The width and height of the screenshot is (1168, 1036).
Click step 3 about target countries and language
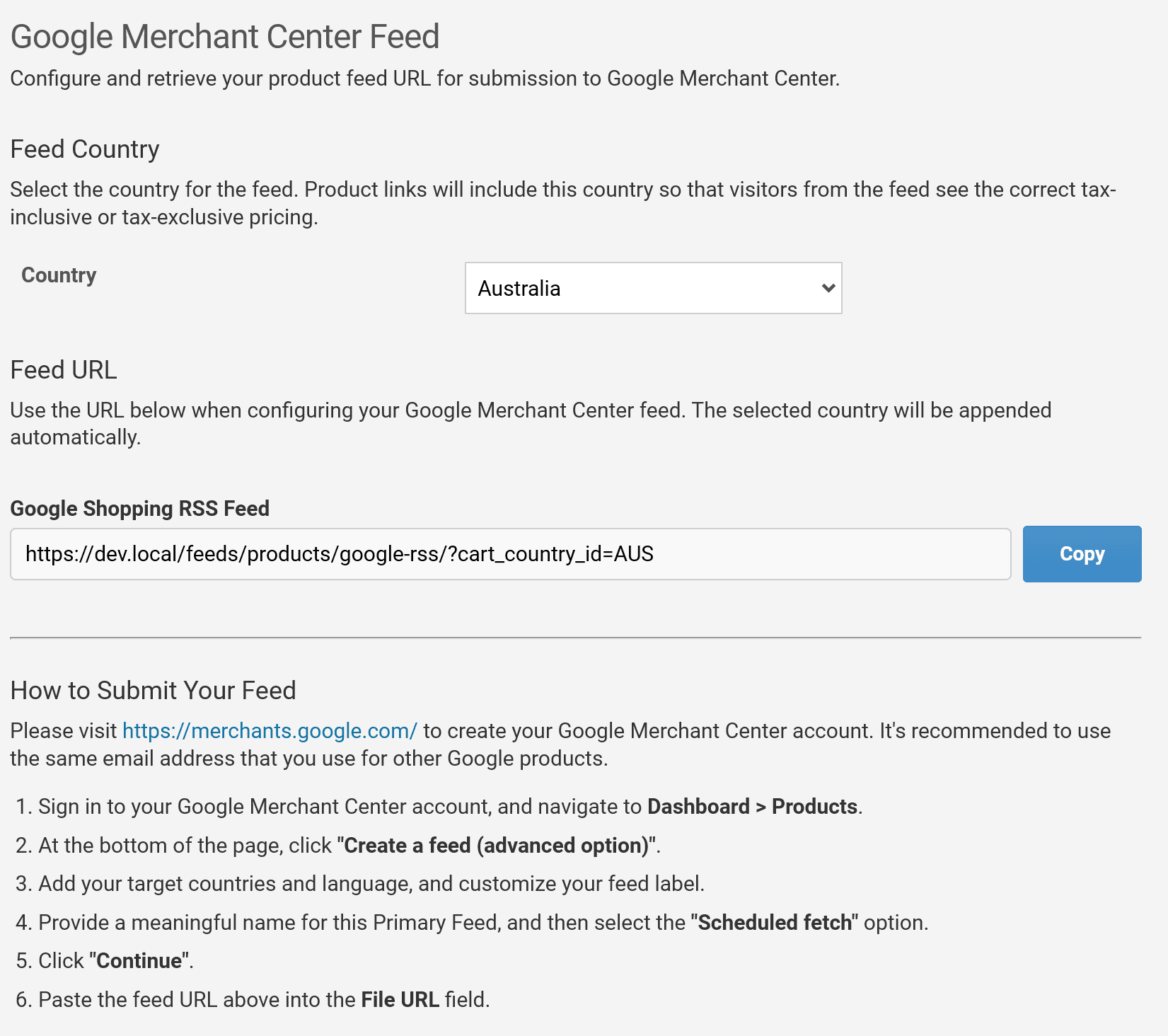tap(371, 884)
